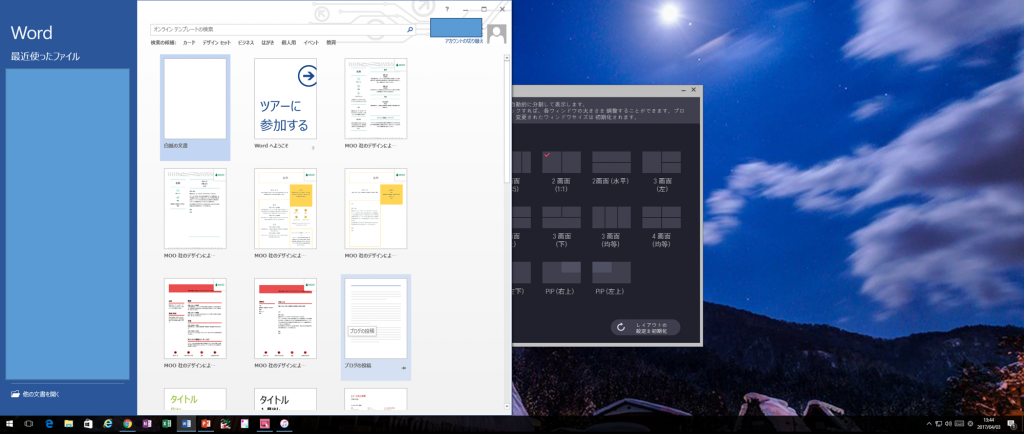This screenshot has width=1024, height=434.
Task: Click the デザイン セット suggested search
Action: pyautogui.click(x=216, y=42)
